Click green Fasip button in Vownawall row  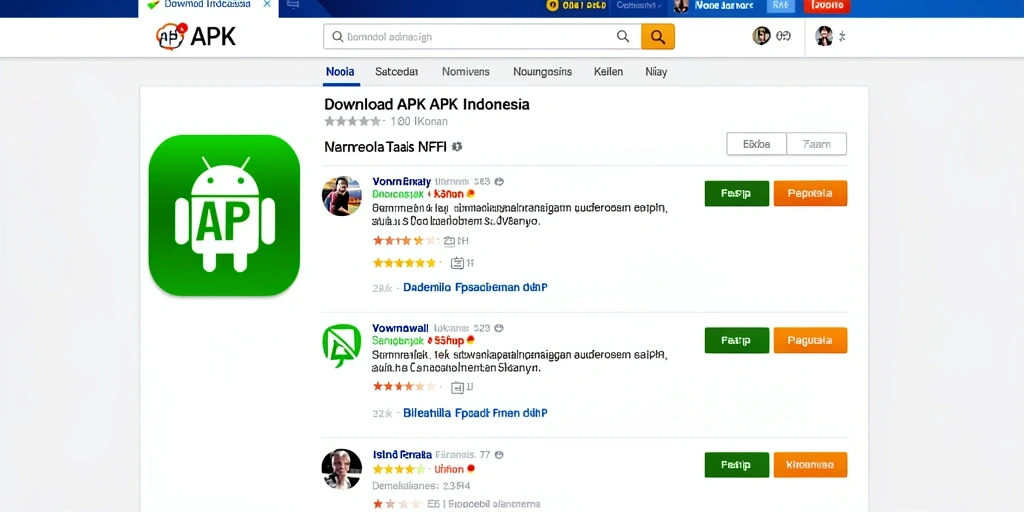pyautogui.click(x=737, y=340)
